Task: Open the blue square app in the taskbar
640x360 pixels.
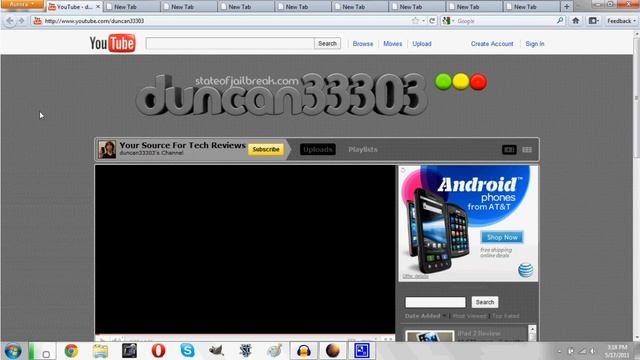Action: coord(362,351)
